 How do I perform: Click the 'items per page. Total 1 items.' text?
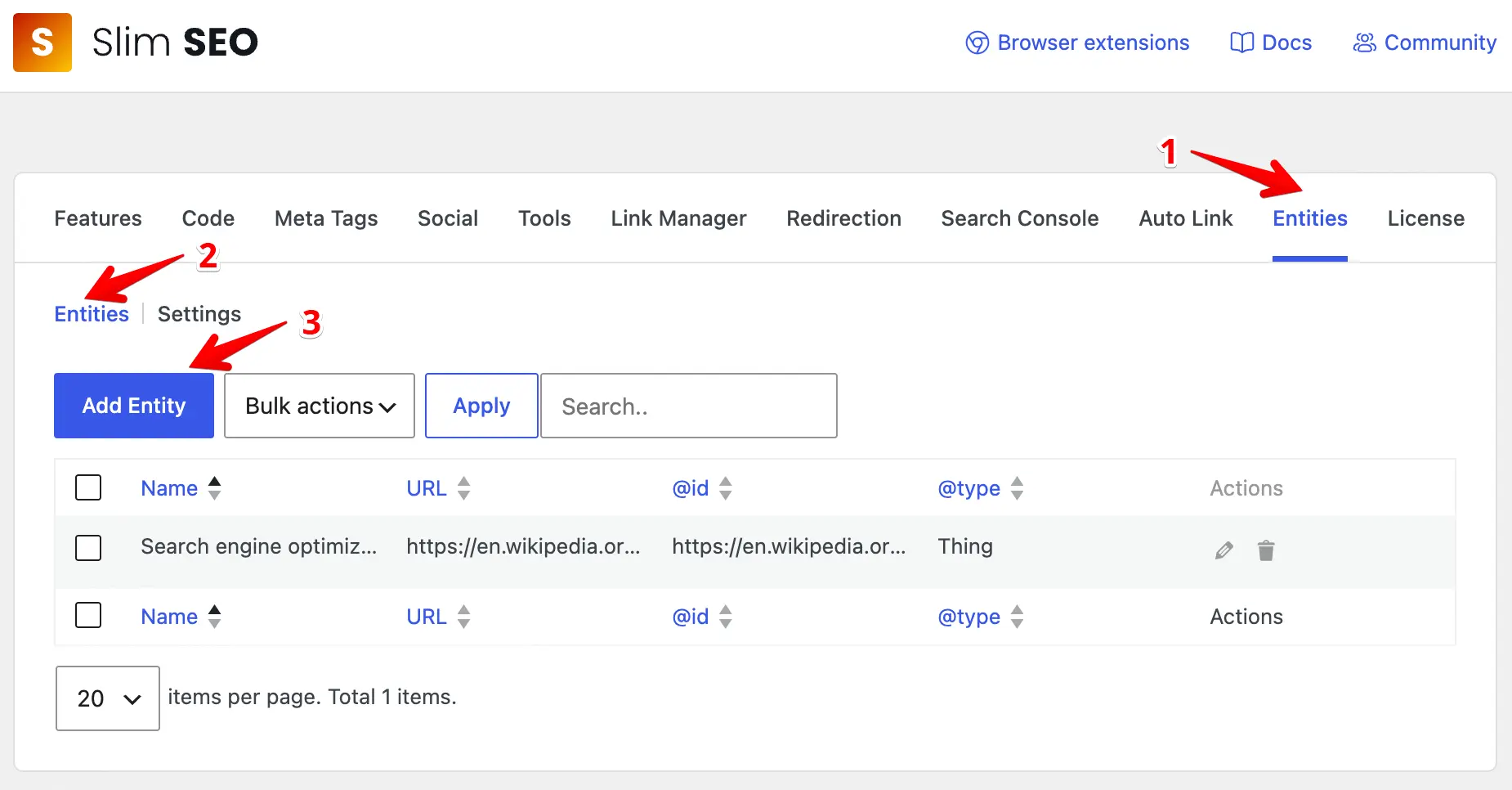coord(312,697)
